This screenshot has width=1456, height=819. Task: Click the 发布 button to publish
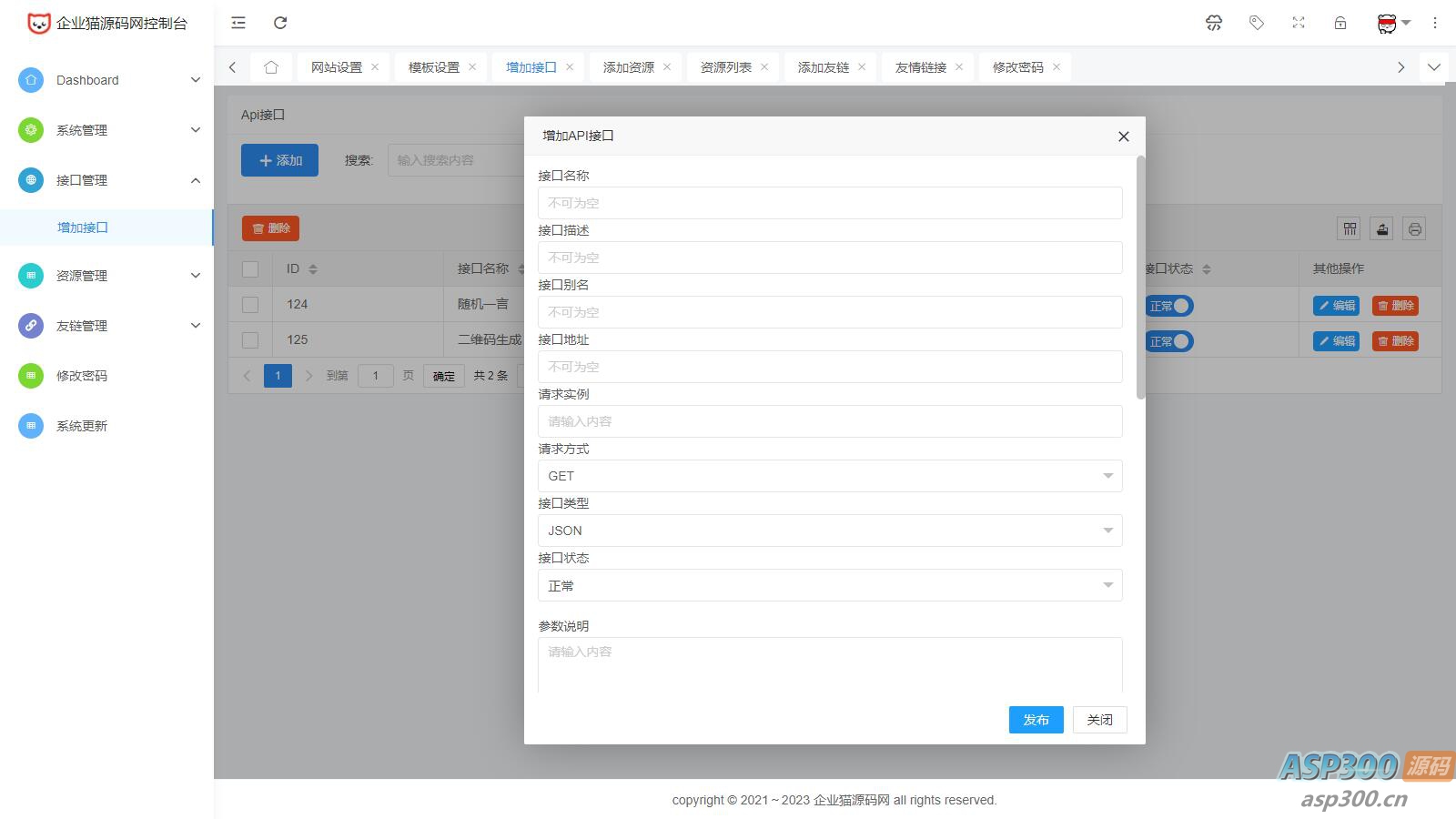1035,719
